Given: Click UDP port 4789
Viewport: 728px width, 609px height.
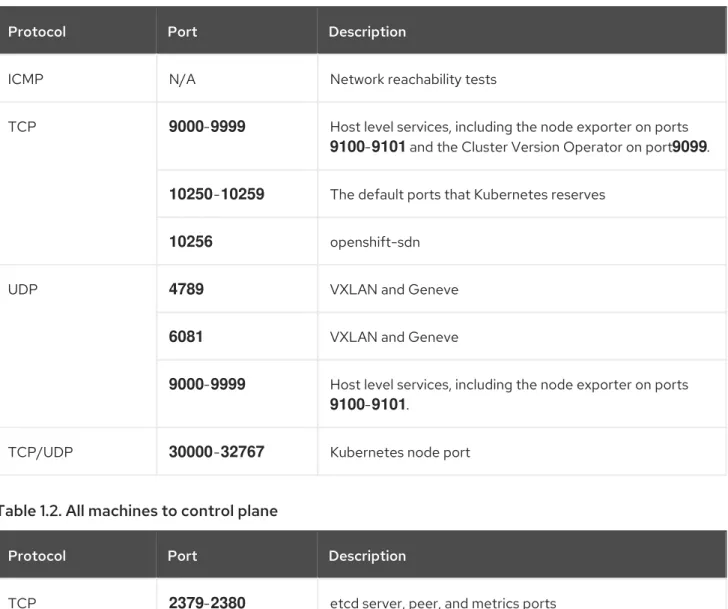Looking at the screenshot, I should tap(186, 289).
